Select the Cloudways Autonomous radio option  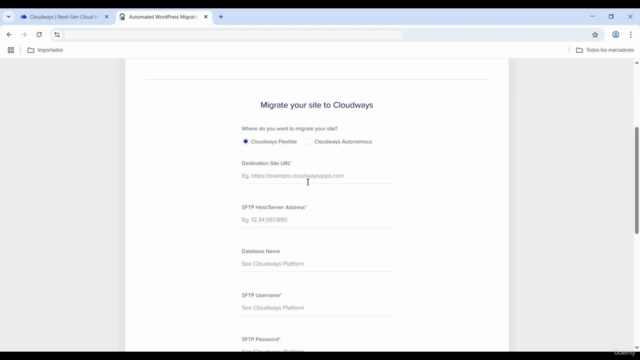(x=309, y=141)
